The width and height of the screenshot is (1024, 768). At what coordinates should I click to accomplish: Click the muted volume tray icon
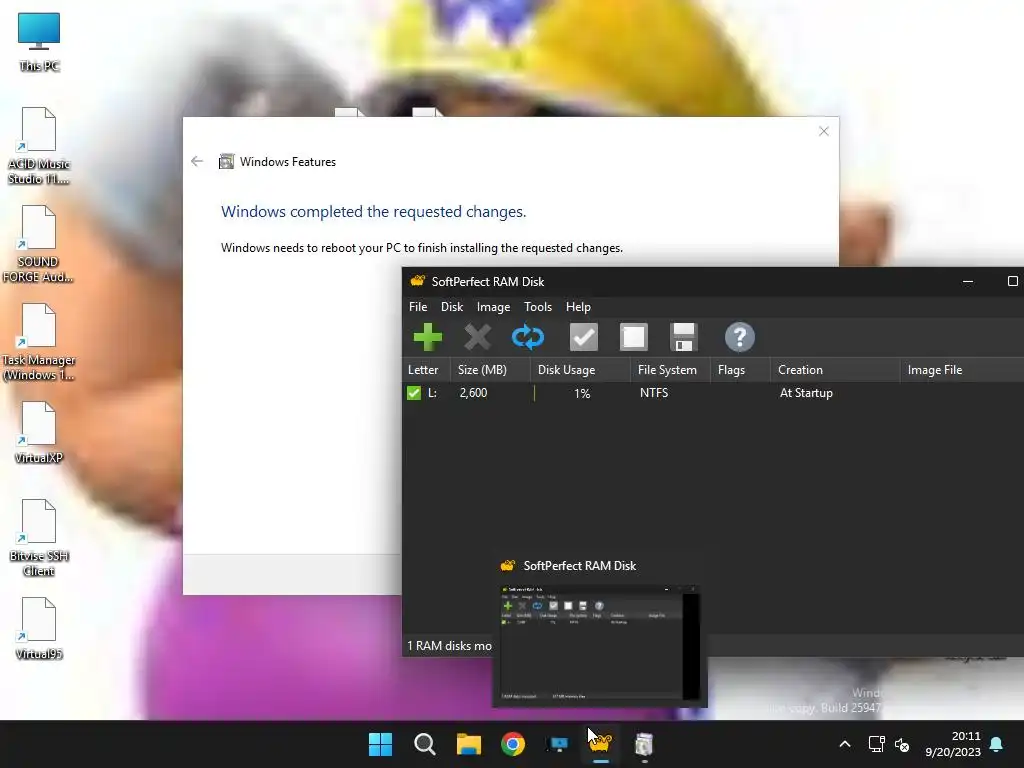pos(902,744)
